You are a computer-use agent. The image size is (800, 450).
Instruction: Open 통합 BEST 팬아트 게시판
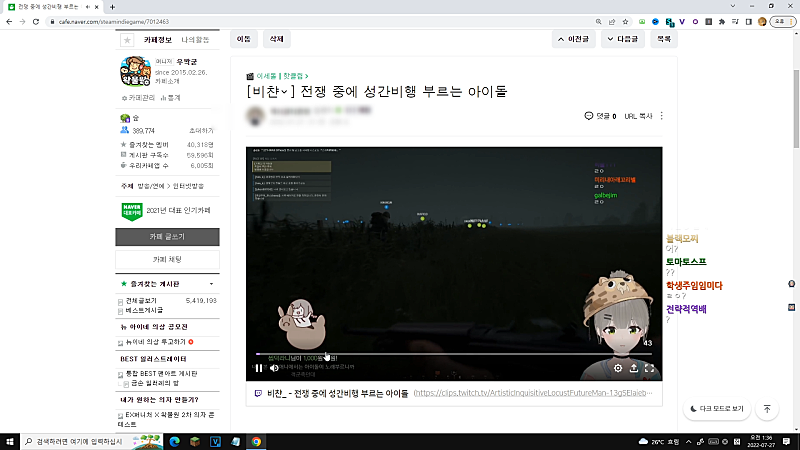[161, 373]
